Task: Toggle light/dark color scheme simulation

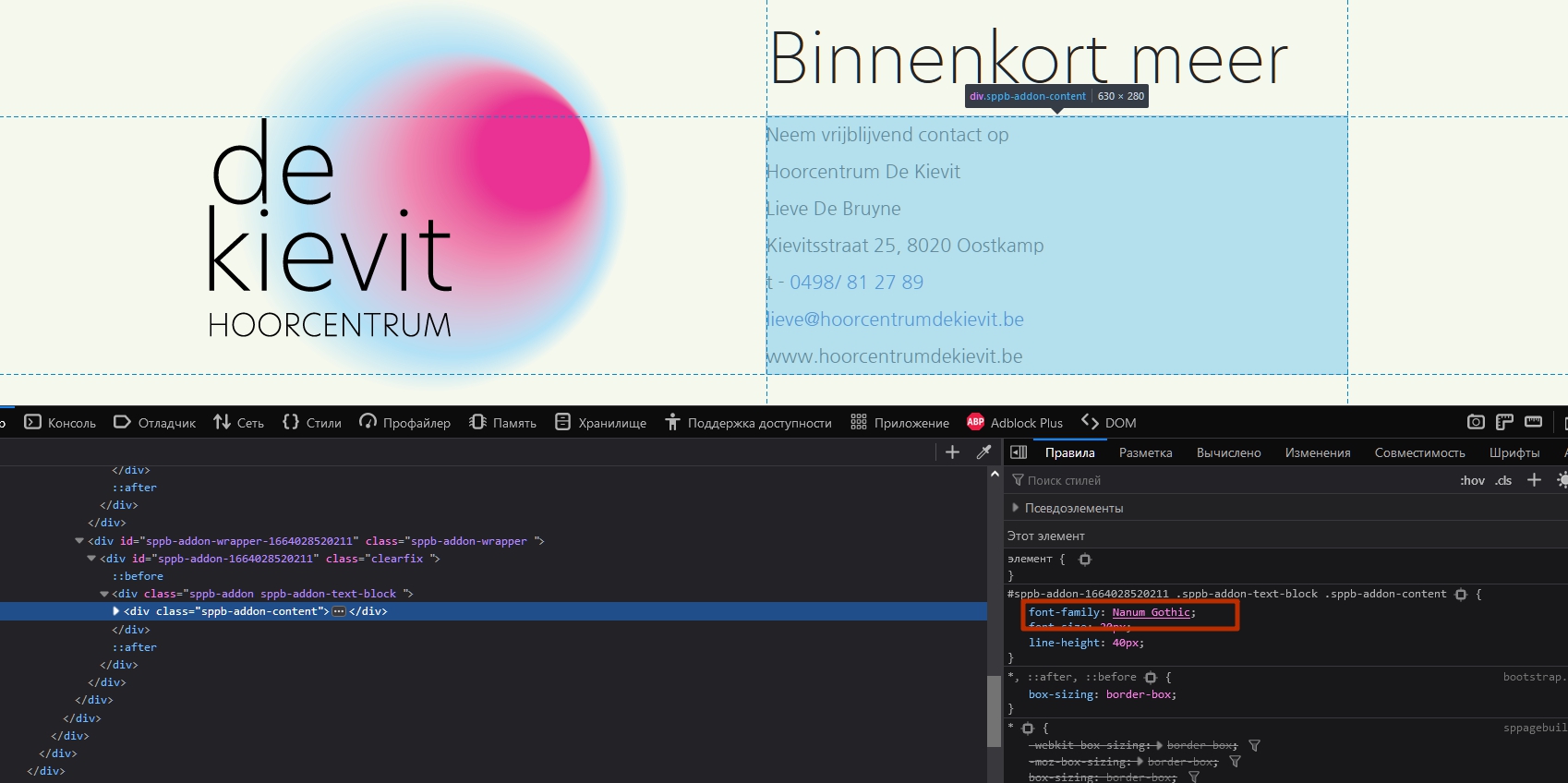Action: tap(1562, 480)
